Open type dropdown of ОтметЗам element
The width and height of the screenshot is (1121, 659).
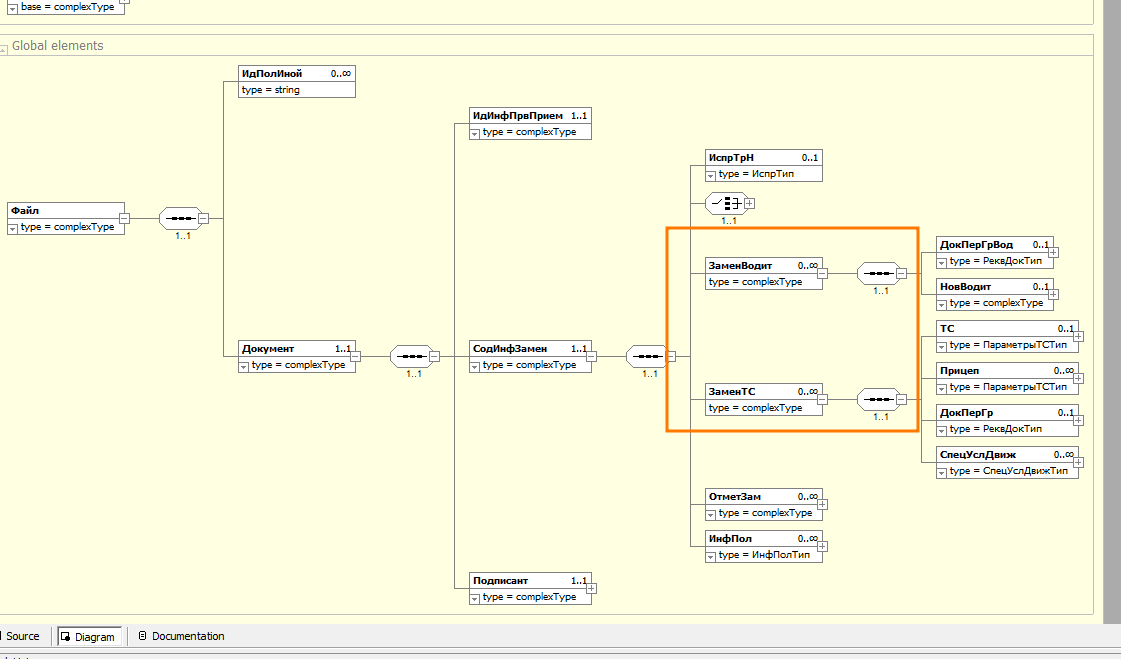pos(711,515)
